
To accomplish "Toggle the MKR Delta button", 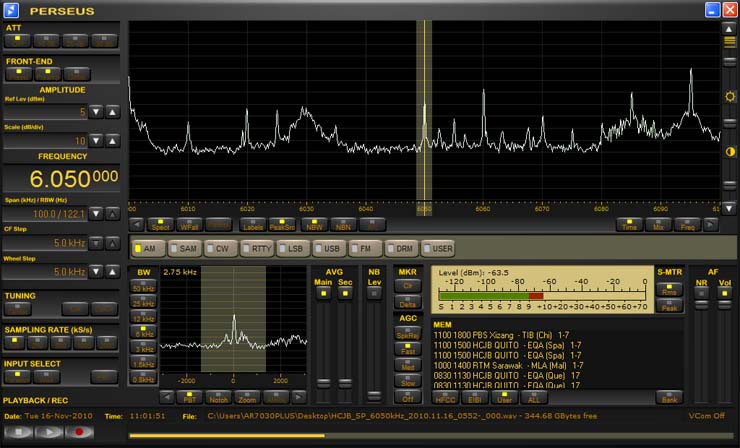I will [x=408, y=302].
